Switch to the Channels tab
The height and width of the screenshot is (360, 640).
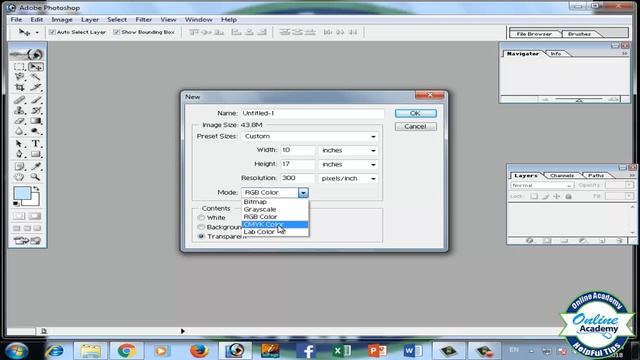click(x=562, y=176)
